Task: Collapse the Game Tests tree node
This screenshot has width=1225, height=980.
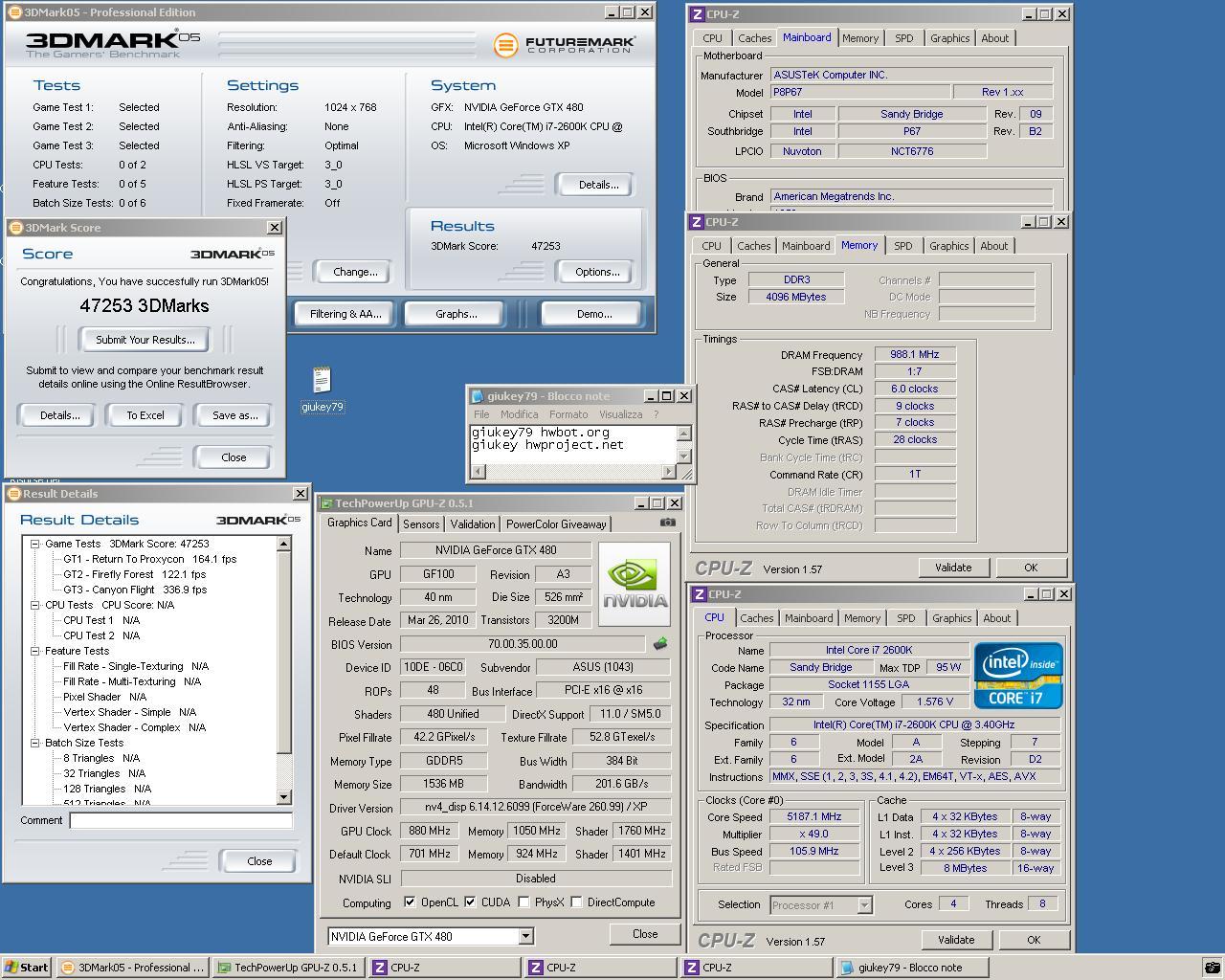Action: pyautogui.click(x=34, y=544)
